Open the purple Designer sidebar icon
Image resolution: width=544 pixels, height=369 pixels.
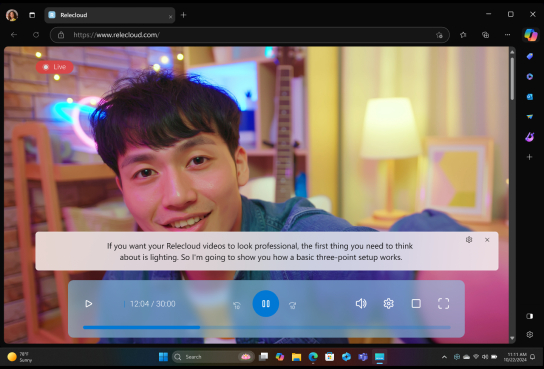coord(529,137)
